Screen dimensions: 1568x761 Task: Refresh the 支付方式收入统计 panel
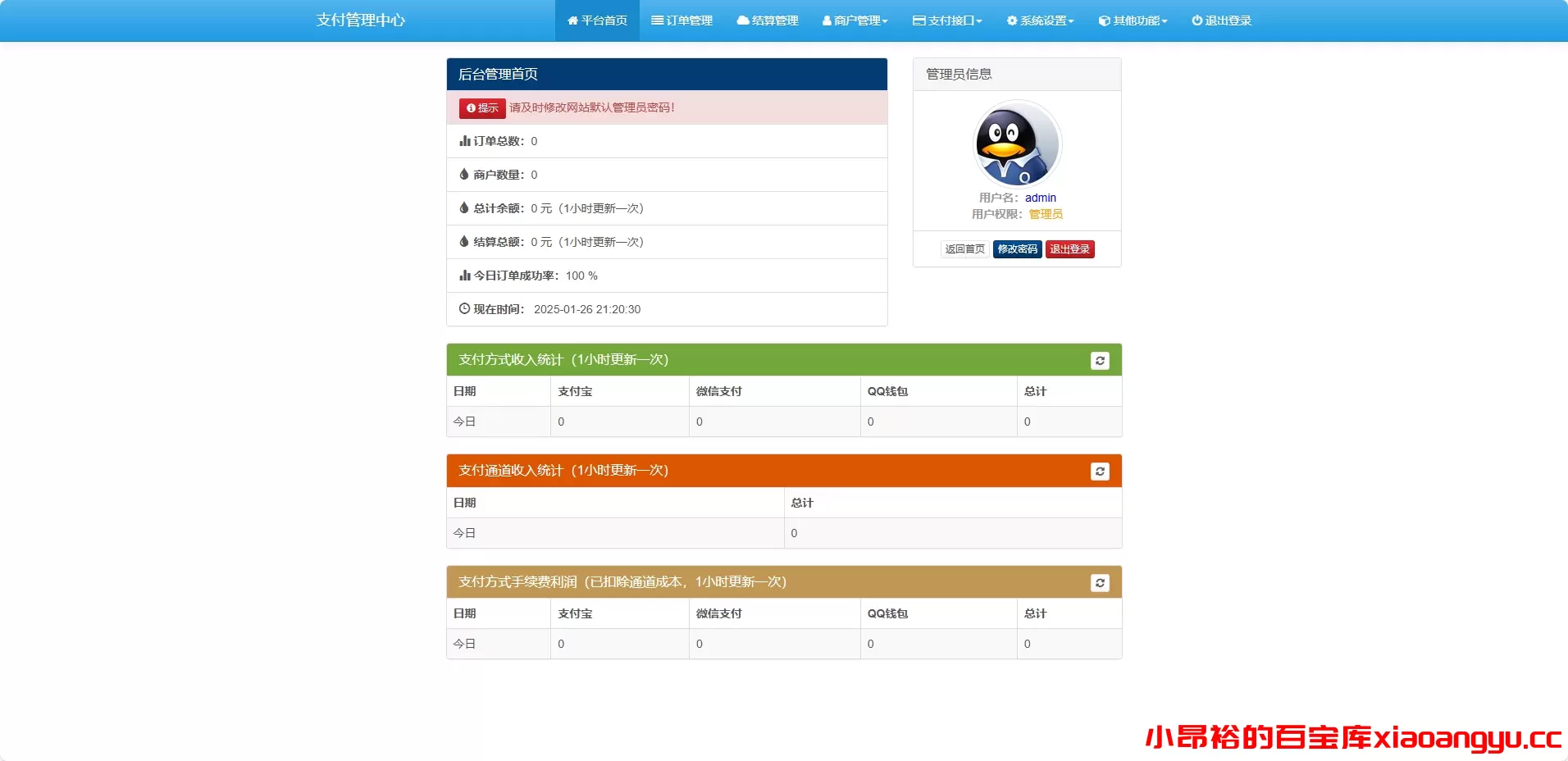(x=1101, y=359)
